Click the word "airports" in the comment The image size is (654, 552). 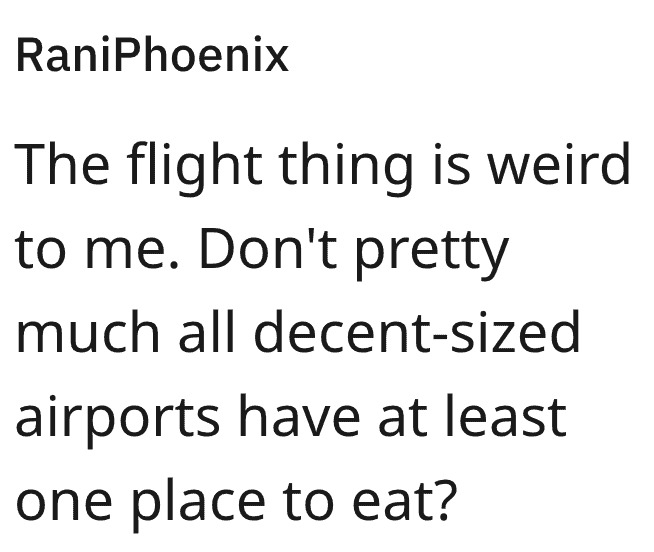119,417
